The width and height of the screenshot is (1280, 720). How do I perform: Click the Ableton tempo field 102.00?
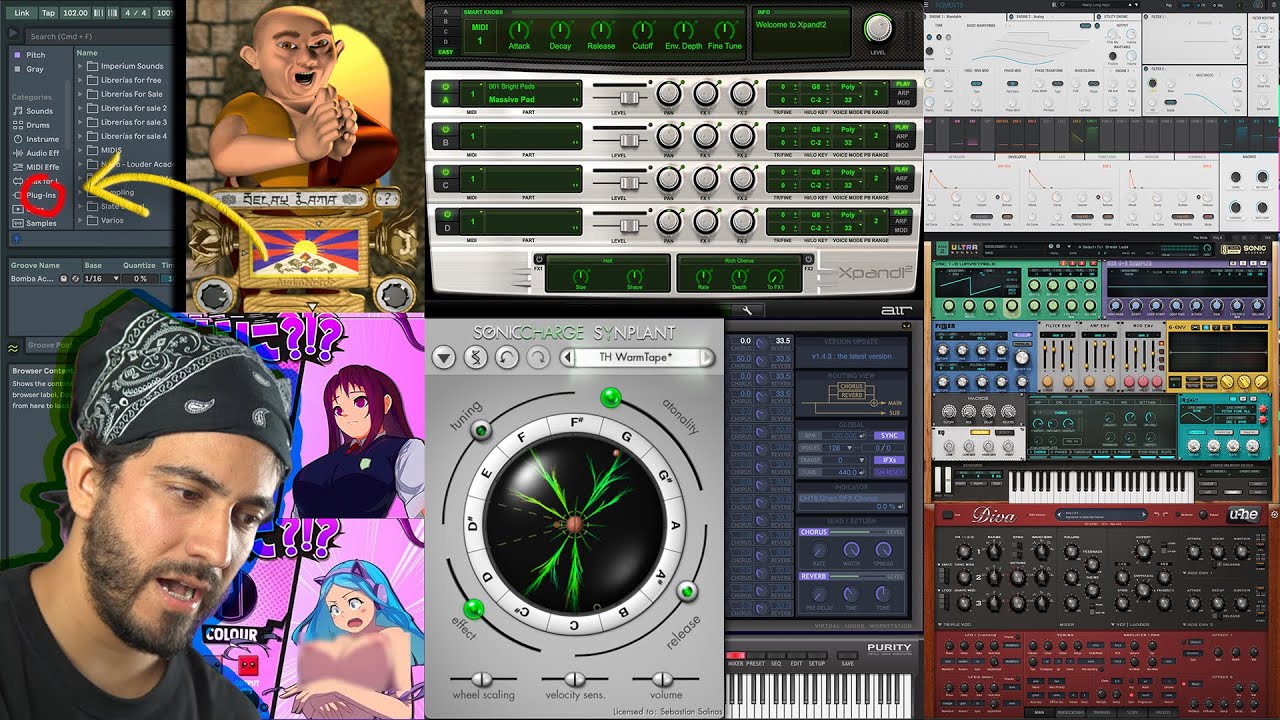click(75, 13)
